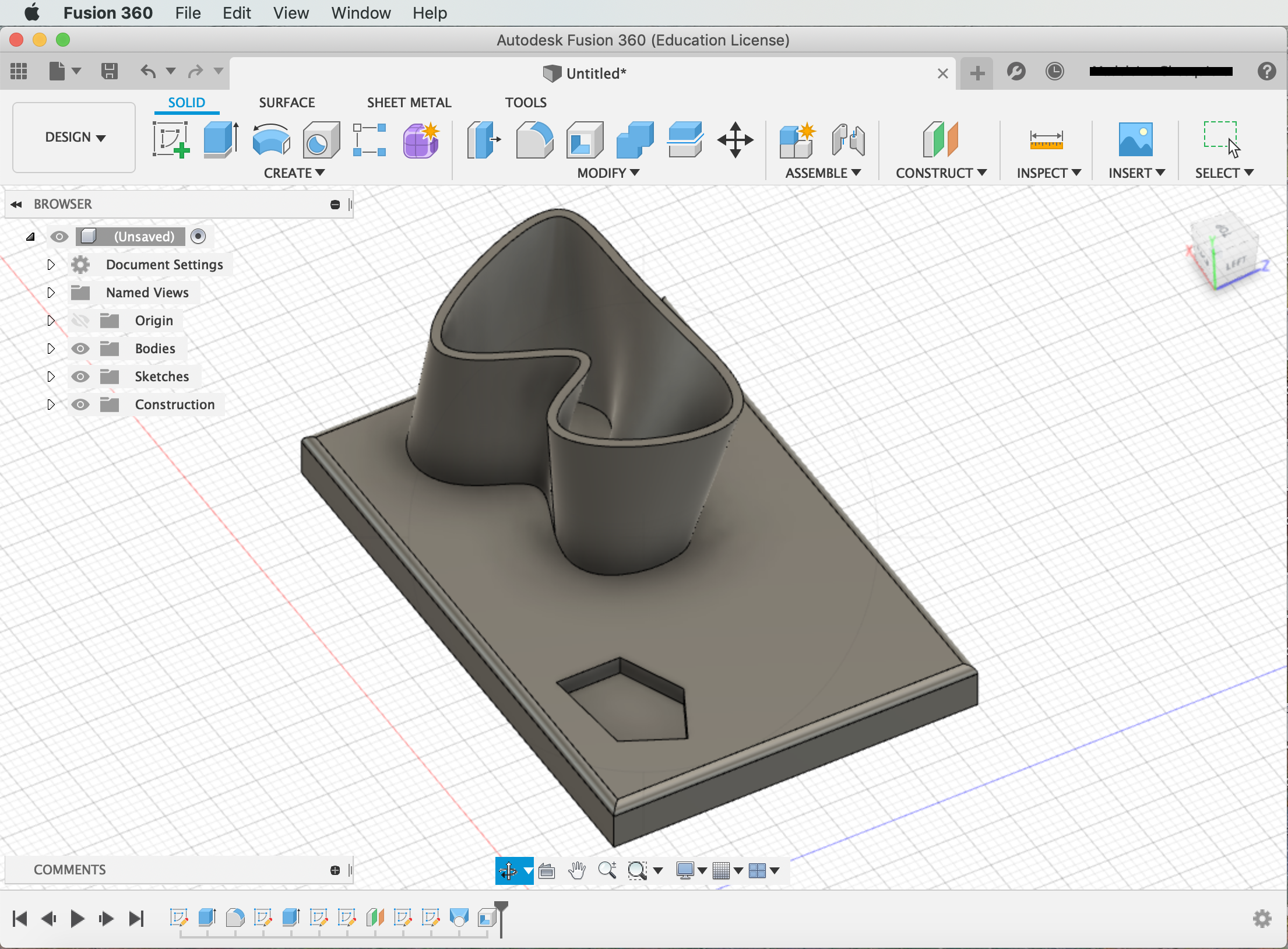The width and height of the screenshot is (1288, 949).
Task: Click the Save icon
Action: [109, 71]
